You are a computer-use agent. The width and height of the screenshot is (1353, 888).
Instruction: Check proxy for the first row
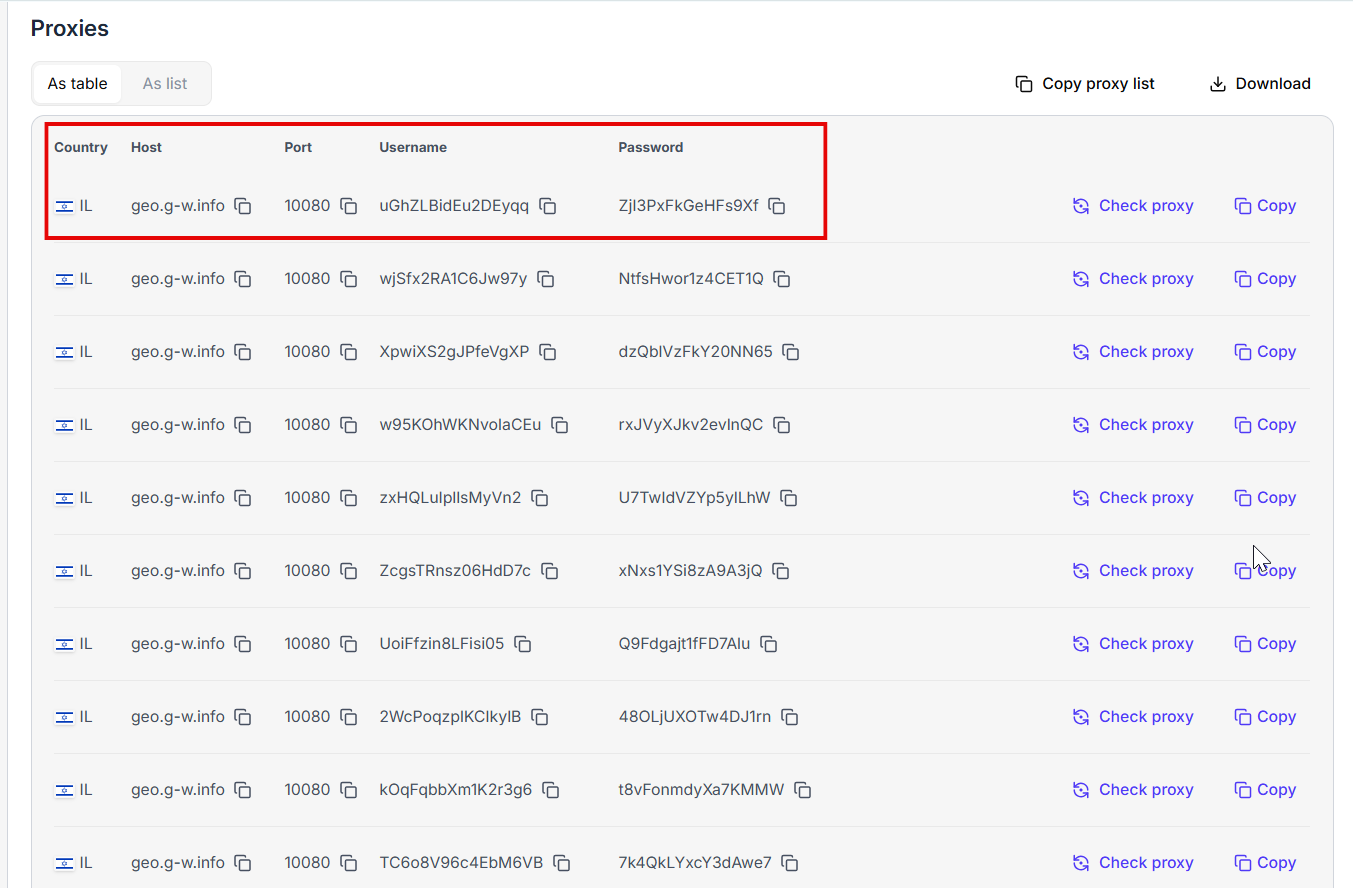coord(1133,206)
